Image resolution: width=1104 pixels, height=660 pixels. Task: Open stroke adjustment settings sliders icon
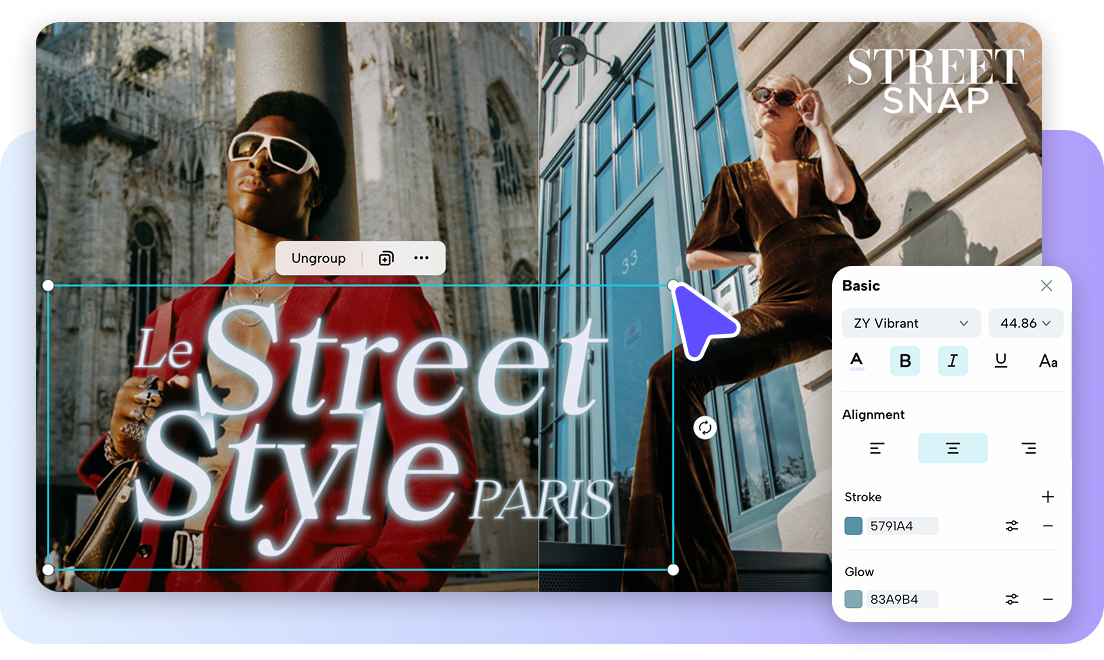(1012, 526)
